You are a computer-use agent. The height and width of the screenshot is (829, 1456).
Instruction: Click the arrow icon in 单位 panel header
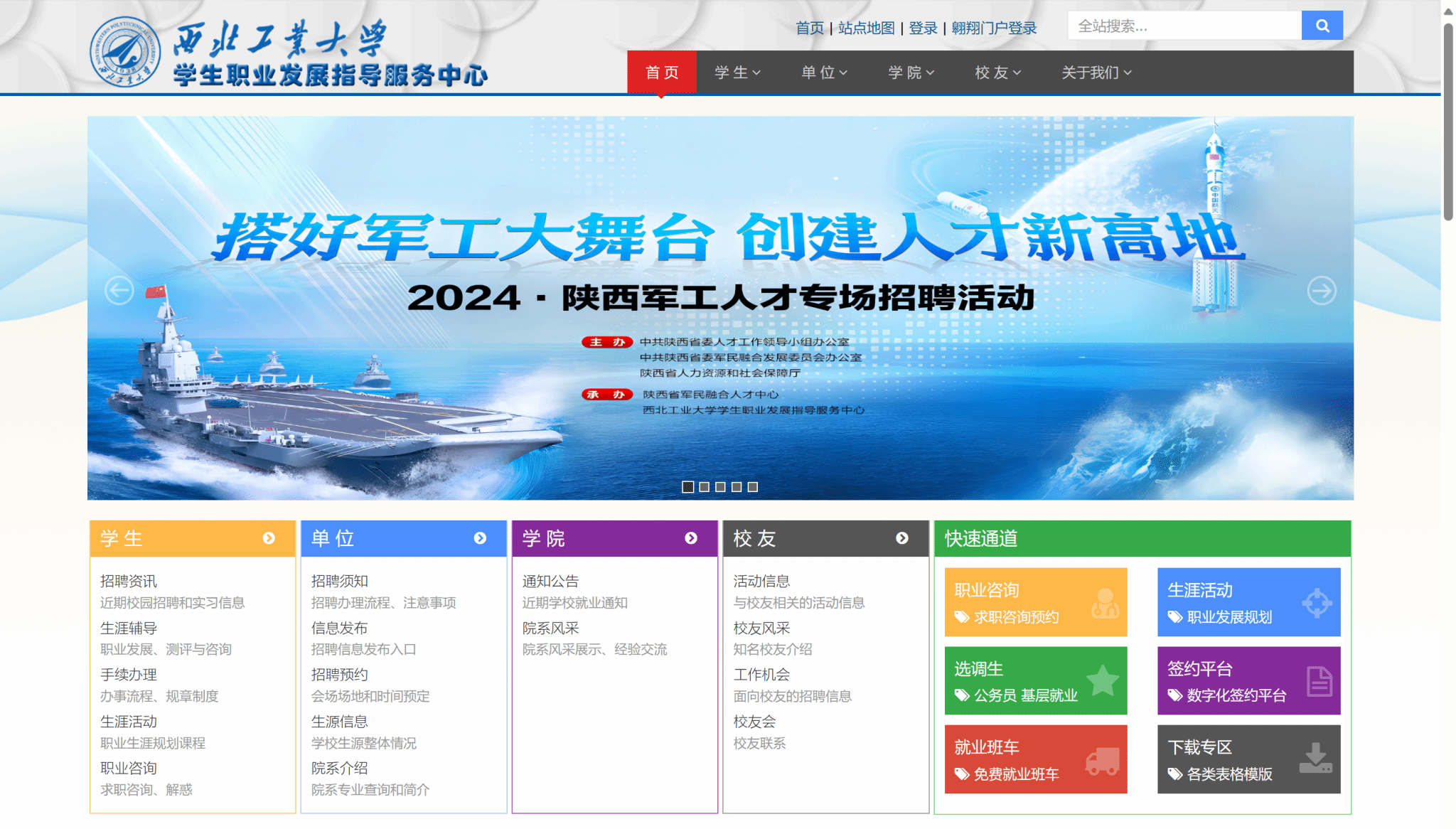tap(480, 538)
